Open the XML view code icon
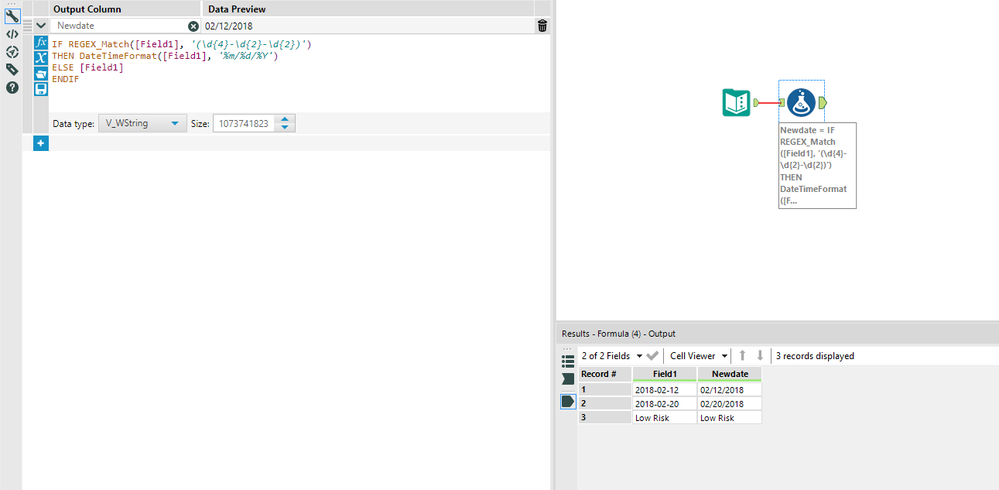Screen dimensions: 999x490 12,34
